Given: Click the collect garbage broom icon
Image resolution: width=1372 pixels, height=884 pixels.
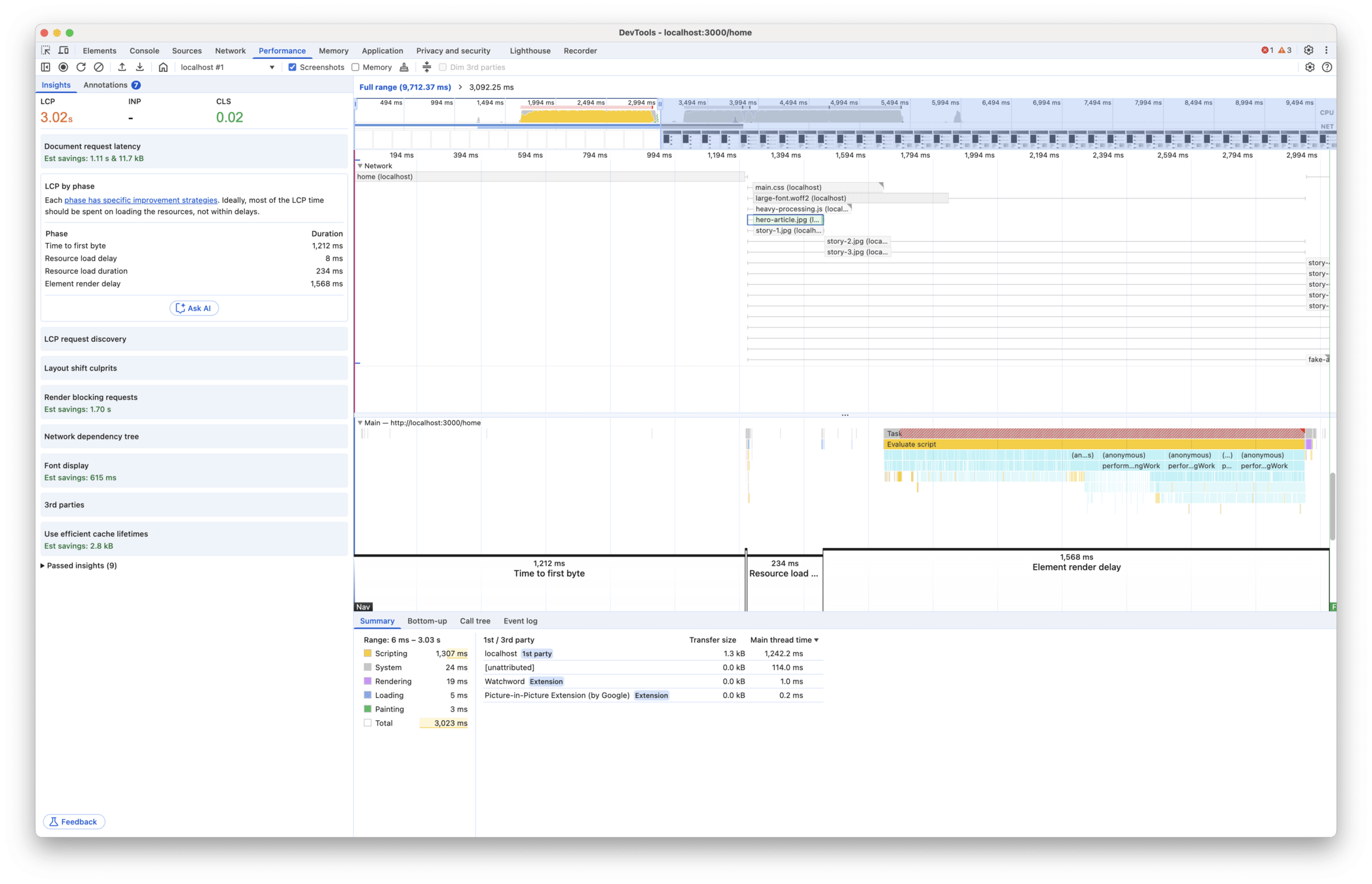Looking at the screenshot, I should [404, 67].
